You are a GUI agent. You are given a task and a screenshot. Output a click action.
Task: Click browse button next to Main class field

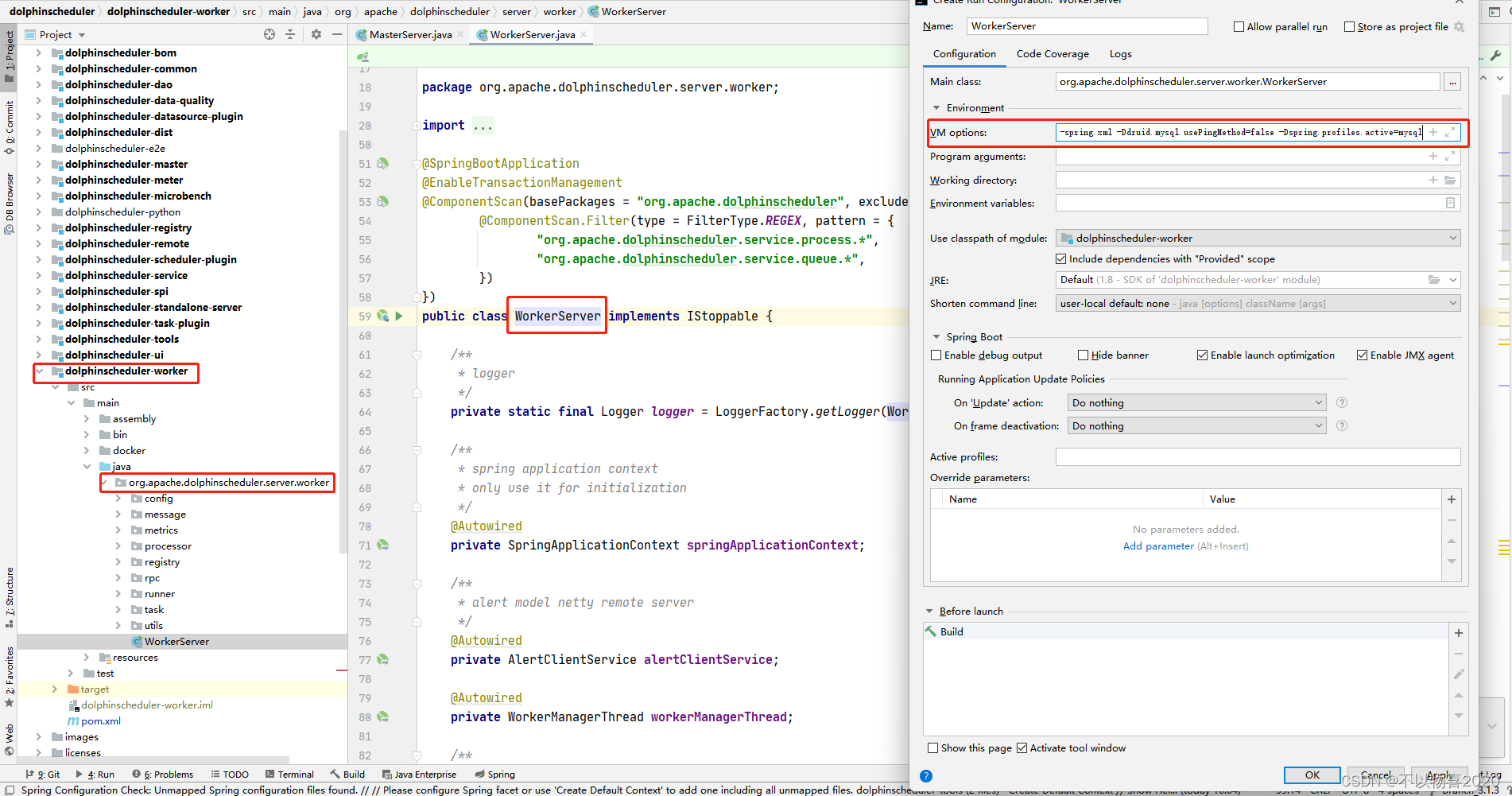click(x=1452, y=82)
